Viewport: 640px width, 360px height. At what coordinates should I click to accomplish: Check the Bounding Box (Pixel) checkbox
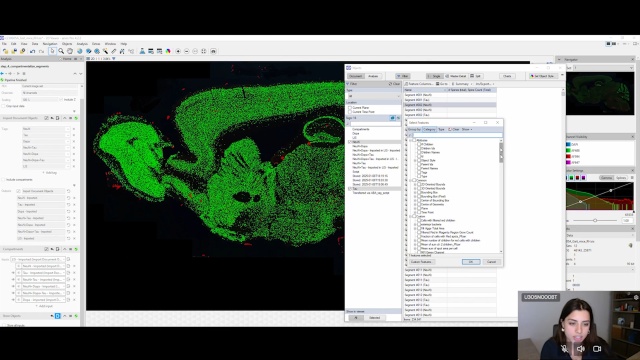pos(419,196)
